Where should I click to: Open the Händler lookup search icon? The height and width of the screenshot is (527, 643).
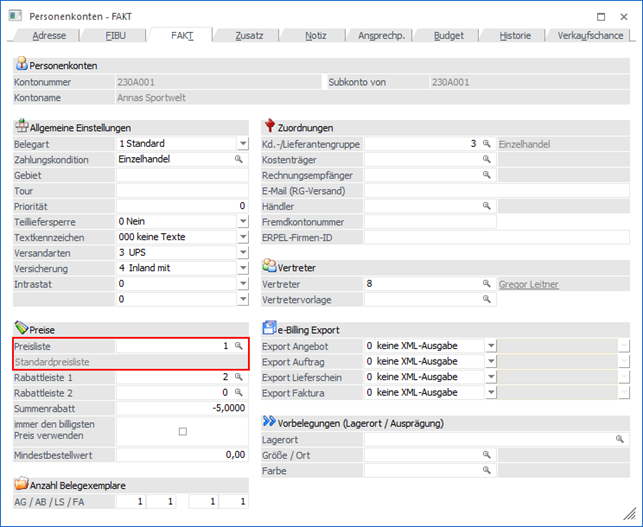coord(487,206)
